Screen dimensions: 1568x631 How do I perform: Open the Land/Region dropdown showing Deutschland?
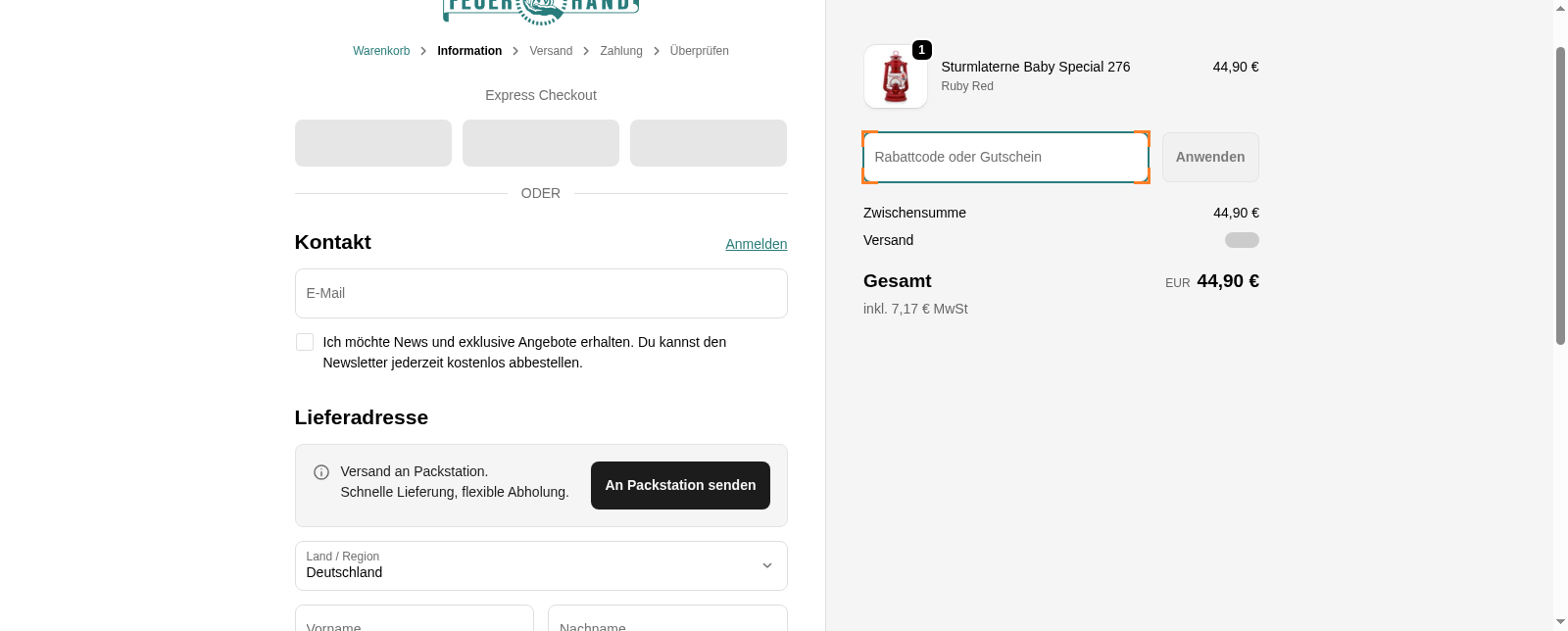pos(541,565)
